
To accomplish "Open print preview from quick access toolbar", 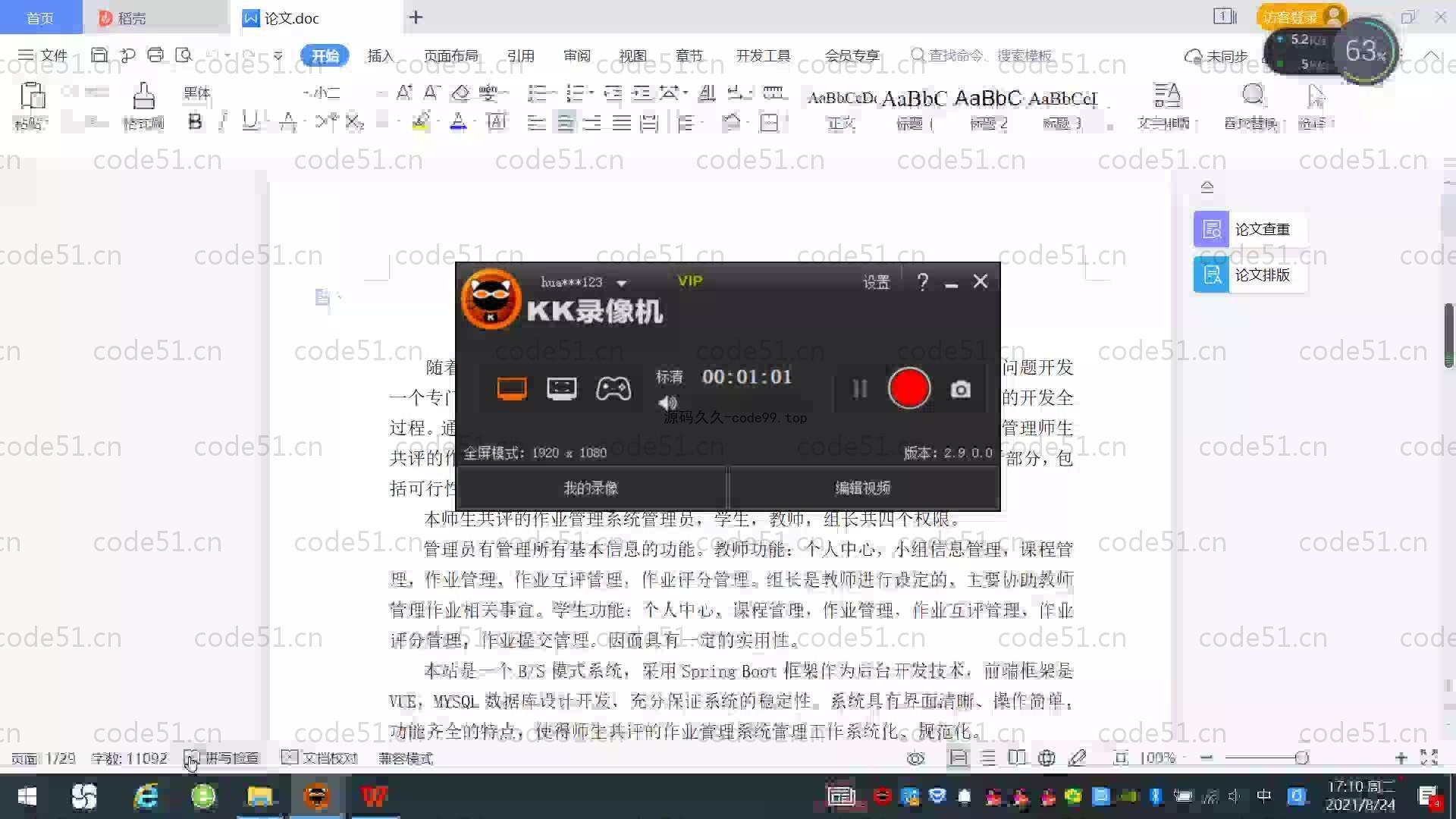I will [x=184, y=55].
